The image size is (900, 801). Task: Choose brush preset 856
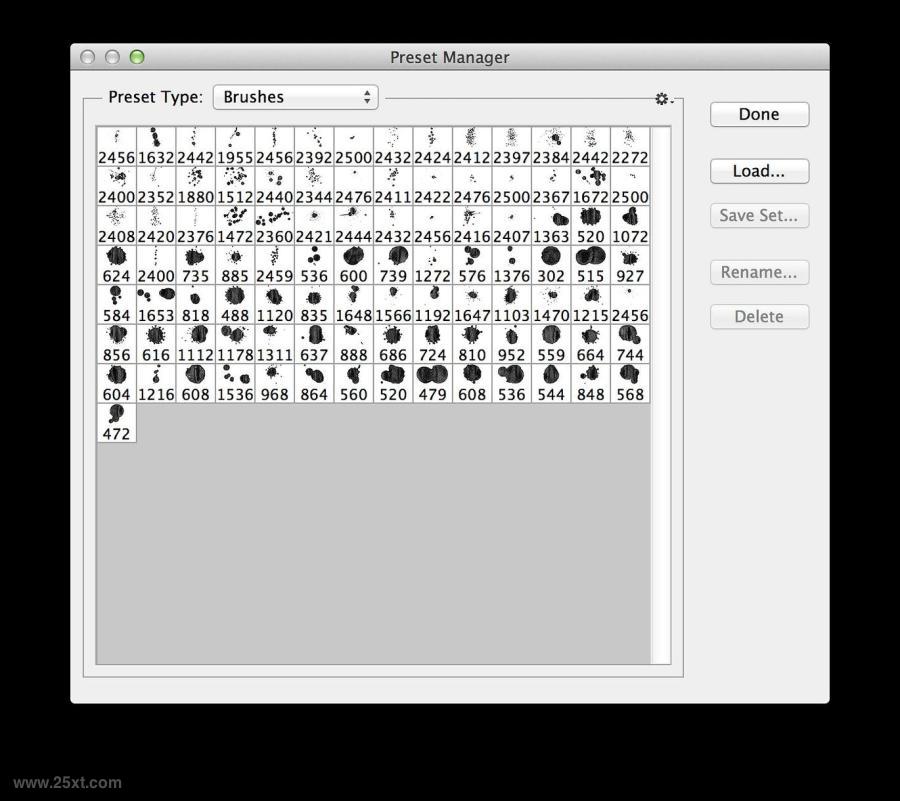click(x=117, y=345)
